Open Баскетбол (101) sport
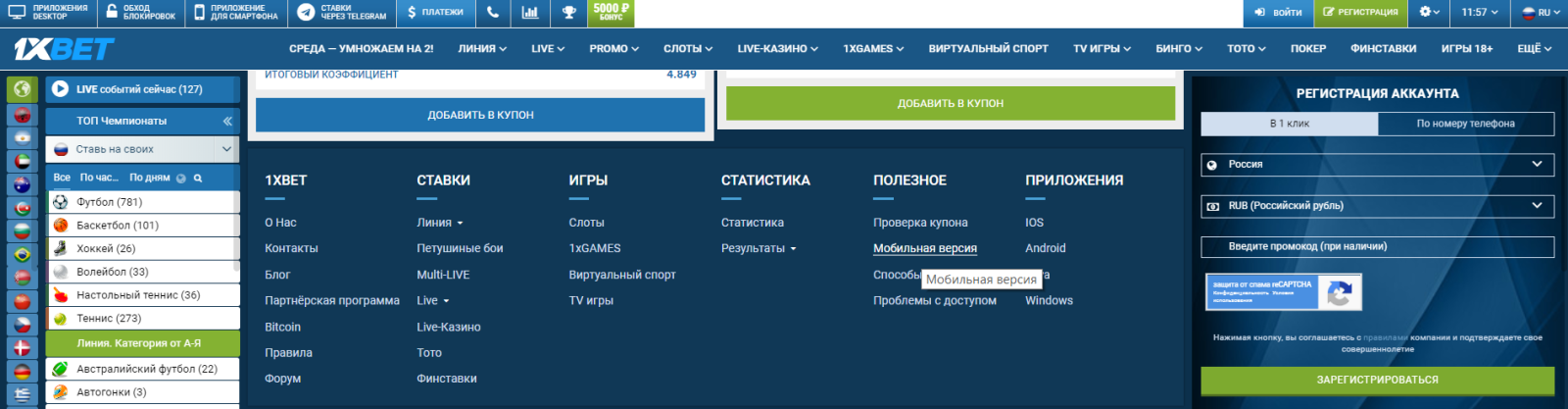 (142, 225)
